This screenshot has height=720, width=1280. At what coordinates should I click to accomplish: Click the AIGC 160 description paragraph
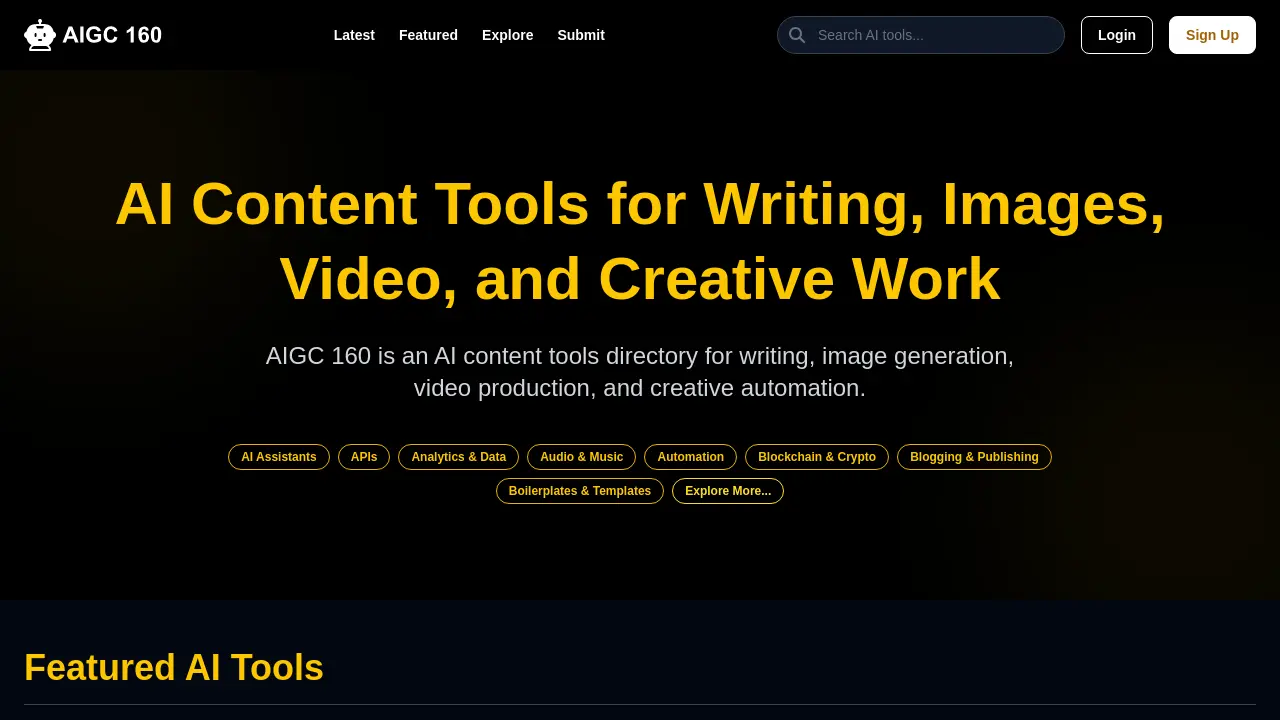click(x=640, y=372)
